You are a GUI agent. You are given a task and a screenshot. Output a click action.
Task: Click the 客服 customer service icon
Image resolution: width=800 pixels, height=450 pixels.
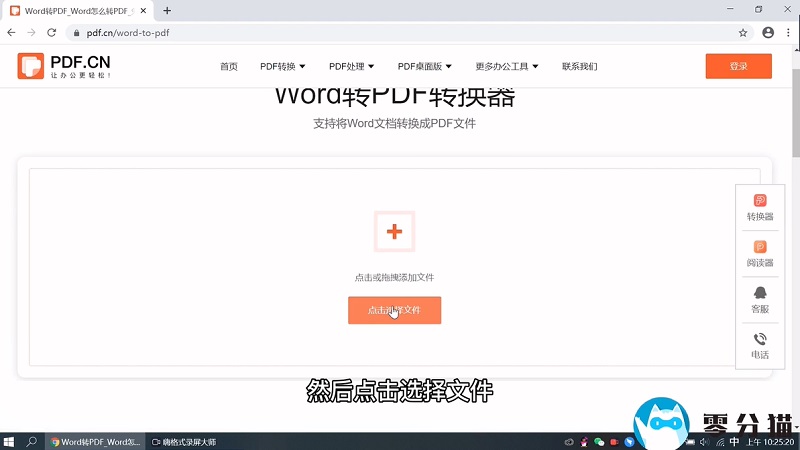point(760,300)
